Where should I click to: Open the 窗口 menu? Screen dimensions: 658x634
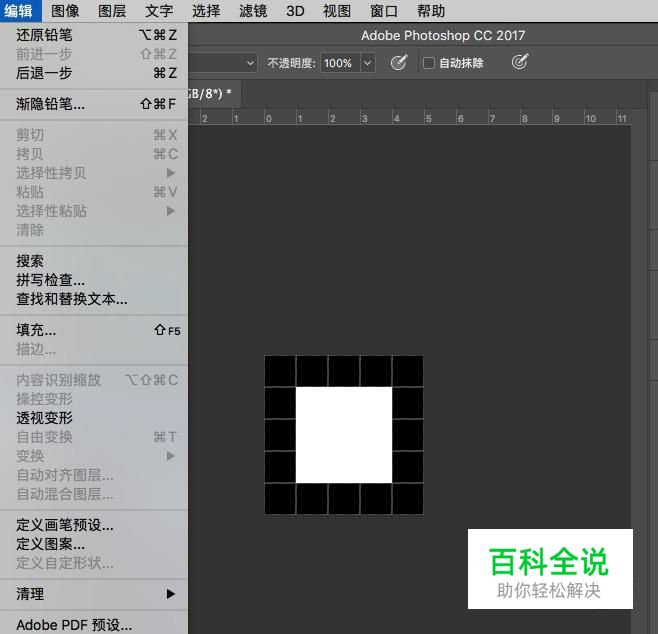tap(384, 11)
